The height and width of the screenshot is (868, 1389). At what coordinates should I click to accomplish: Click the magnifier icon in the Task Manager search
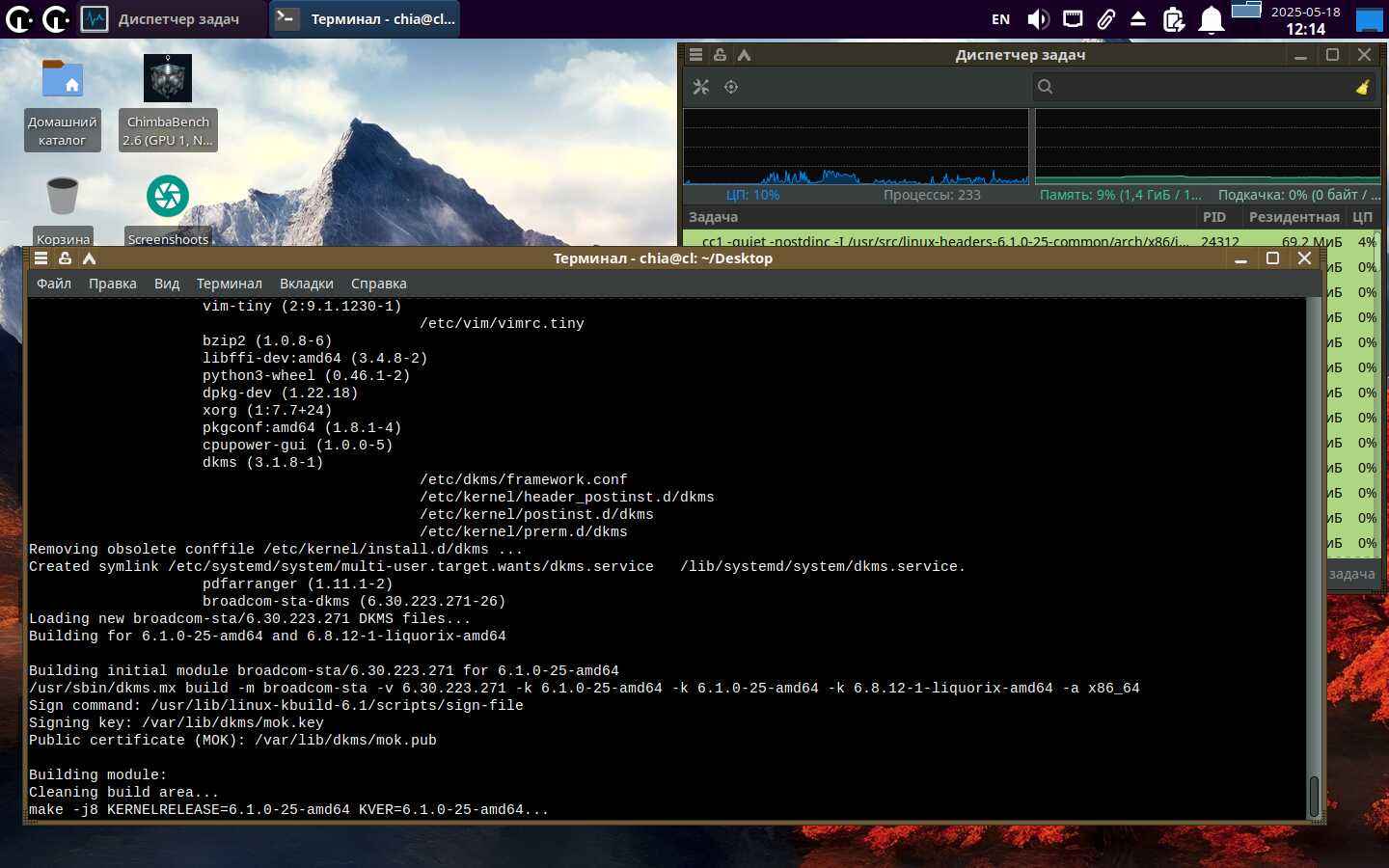tap(1045, 87)
